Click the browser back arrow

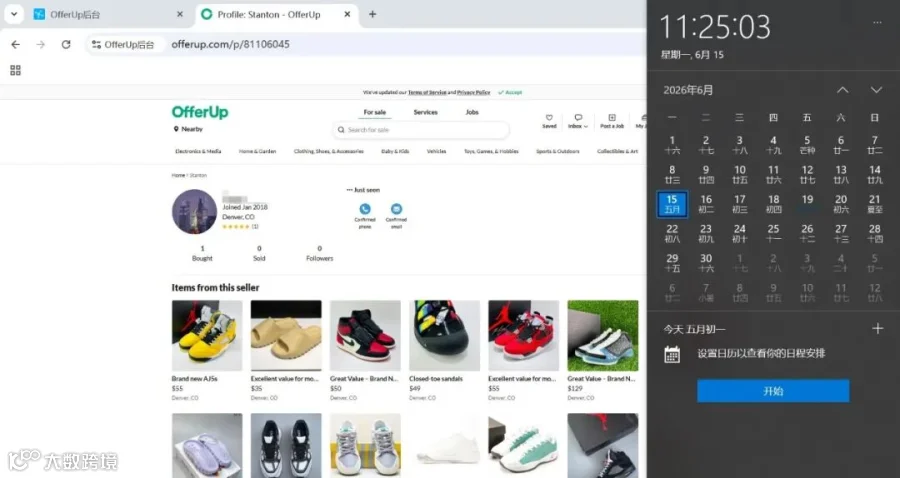(x=15, y=44)
